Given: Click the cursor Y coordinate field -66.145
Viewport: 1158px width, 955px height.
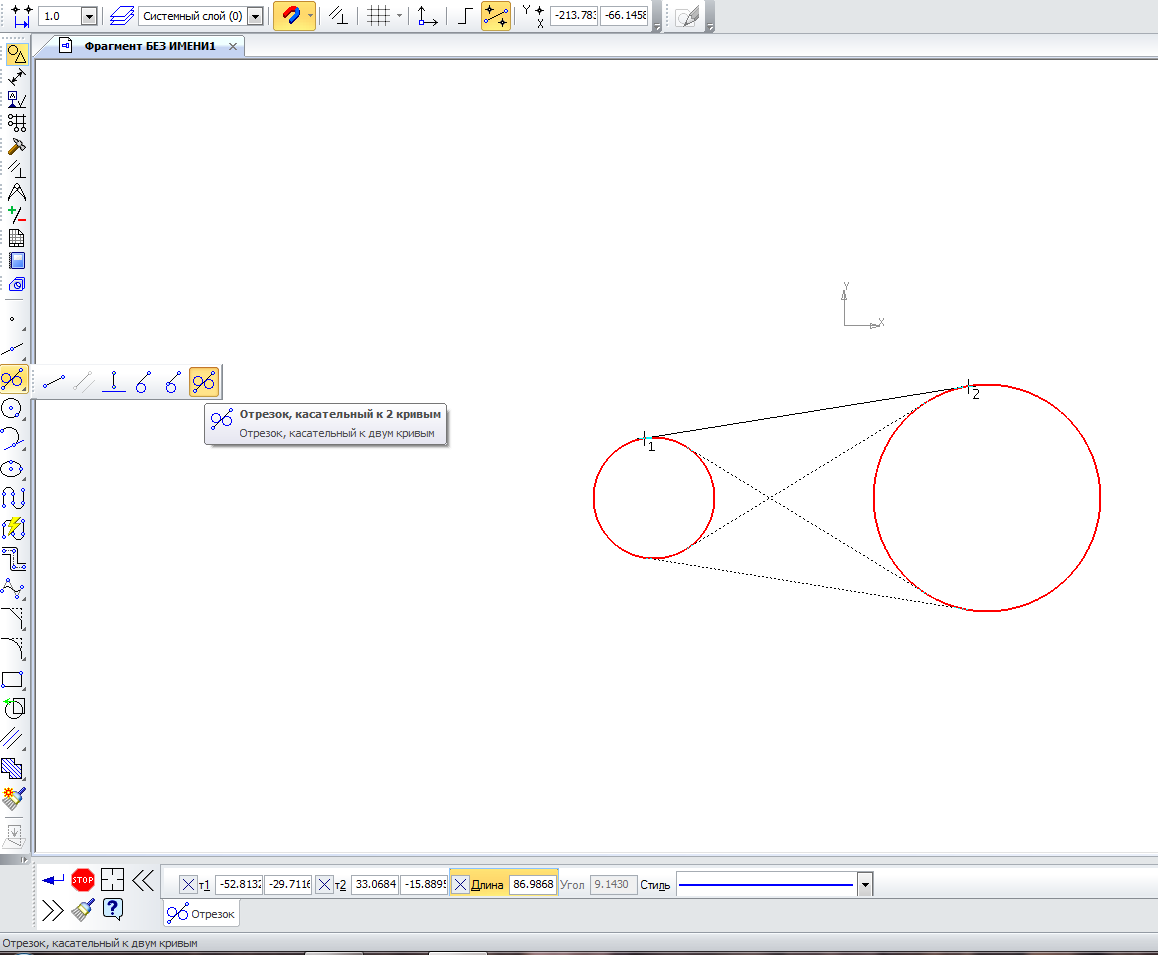Looking at the screenshot, I should click(624, 16).
